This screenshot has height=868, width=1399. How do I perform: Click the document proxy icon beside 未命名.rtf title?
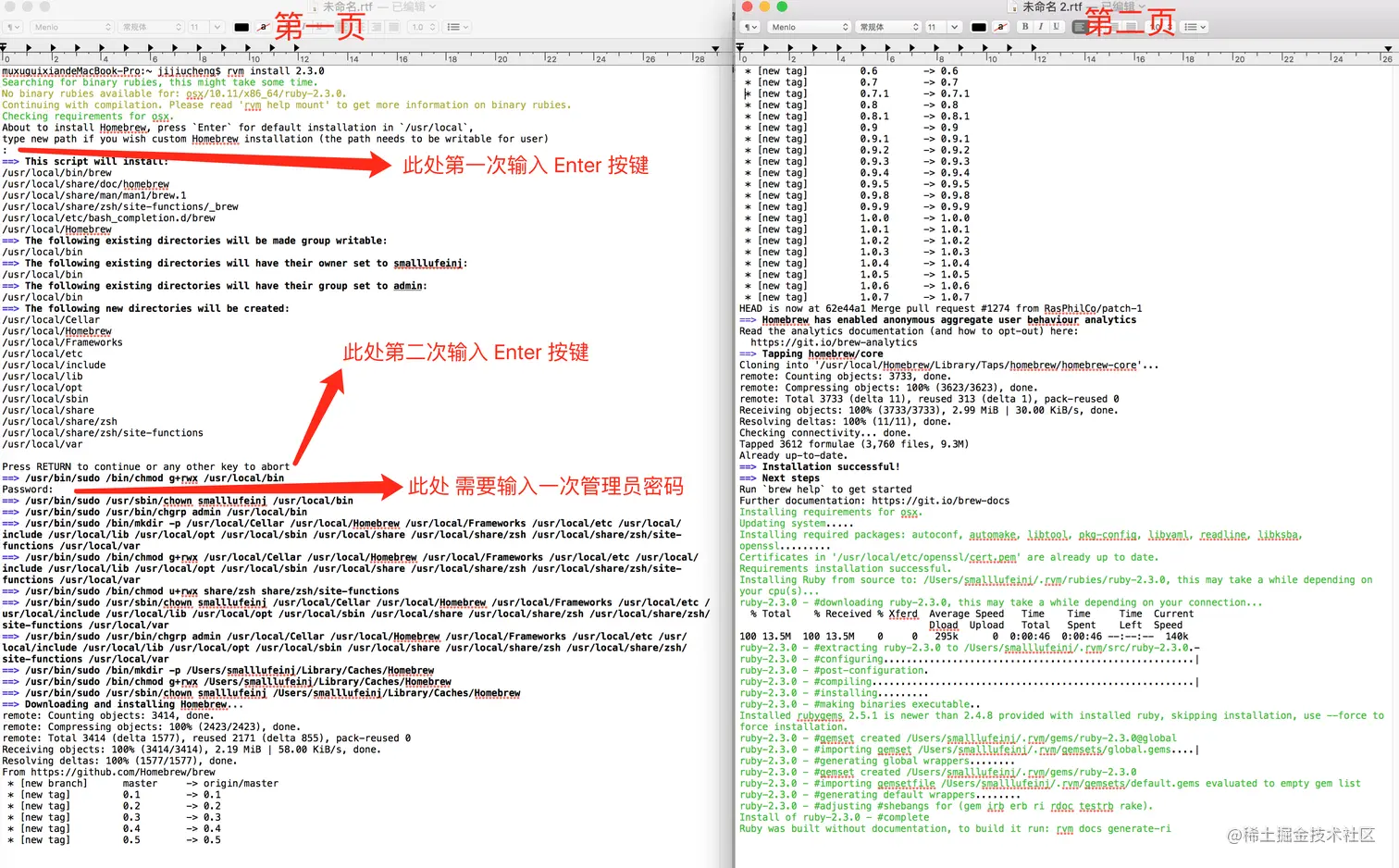pos(314,6)
